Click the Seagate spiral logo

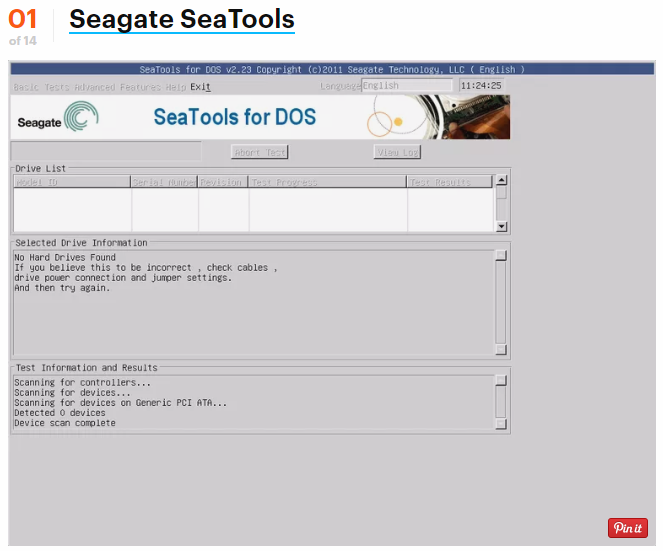(x=81, y=116)
